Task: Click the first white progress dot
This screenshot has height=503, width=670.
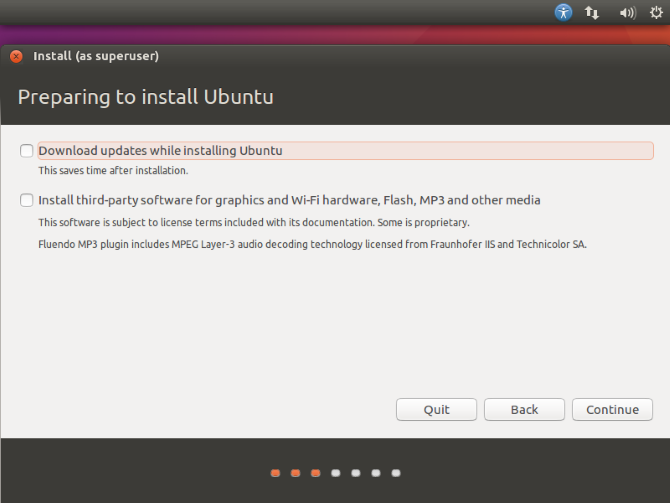Action: pos(336,472)
